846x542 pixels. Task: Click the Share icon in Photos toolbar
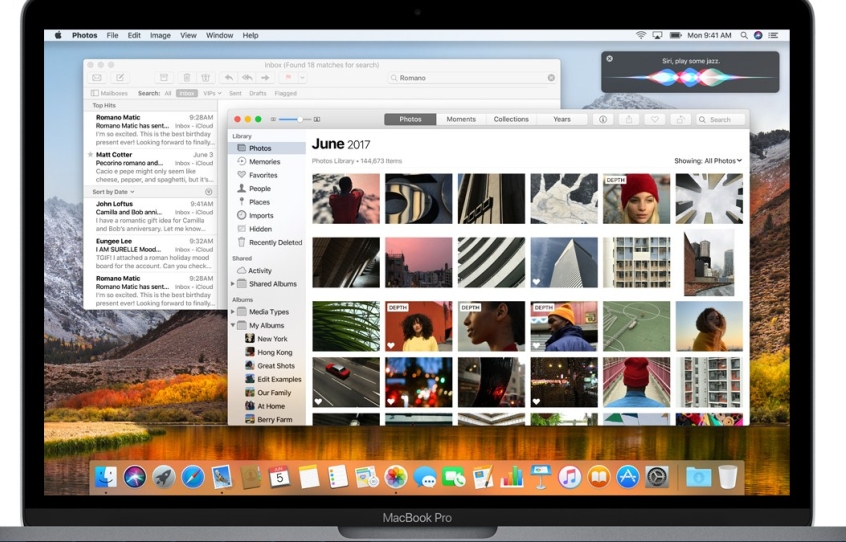pyautogui.click(x=629, y=119)
